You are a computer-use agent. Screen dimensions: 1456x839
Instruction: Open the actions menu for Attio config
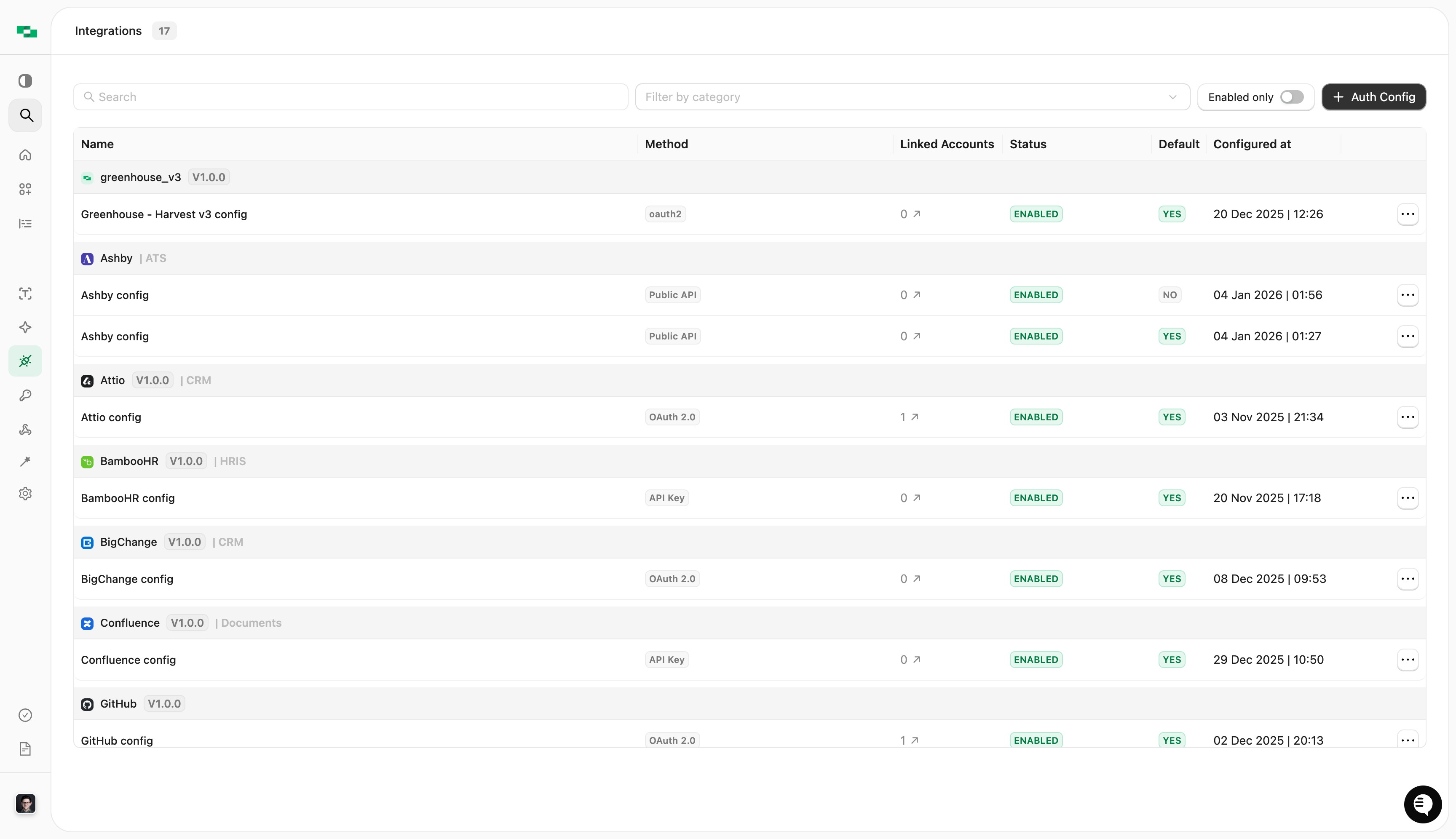coord(1407,417)
